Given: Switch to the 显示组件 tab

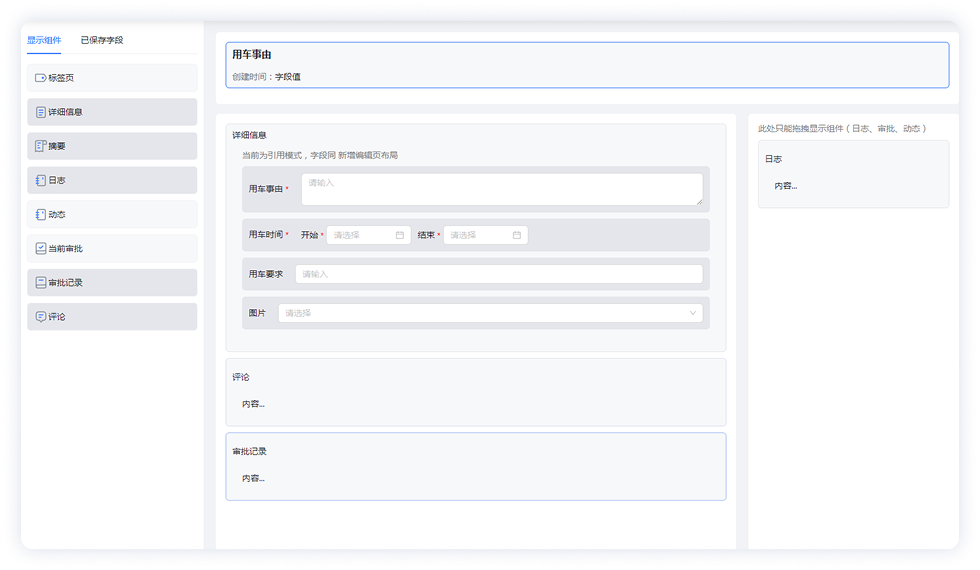Looking at the screenshot, I should [44, 41].
